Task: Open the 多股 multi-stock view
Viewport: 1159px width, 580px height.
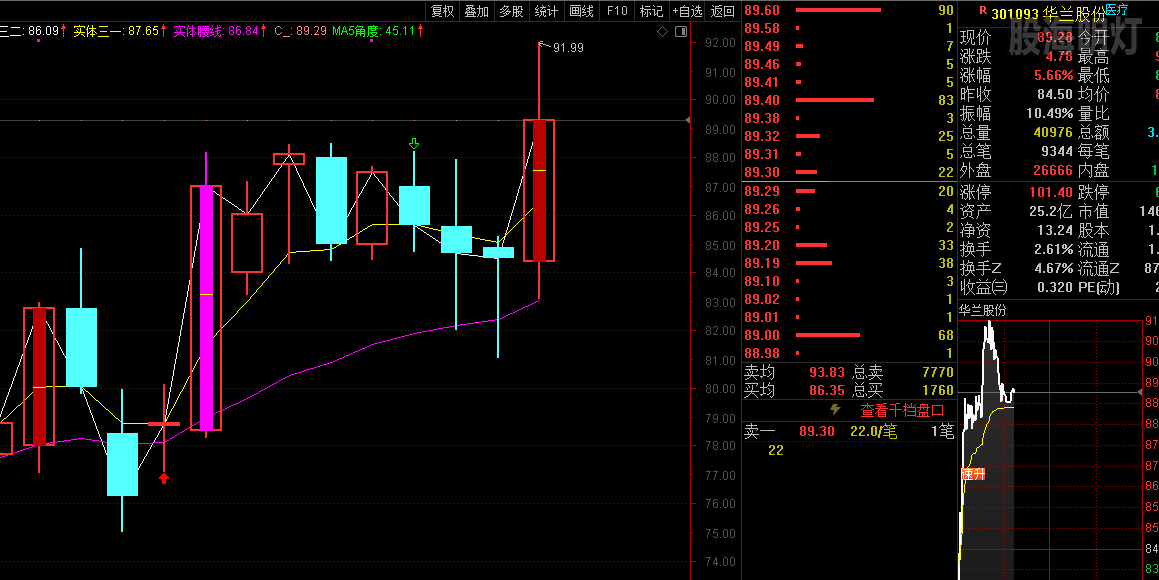Action: pos(511,11)
